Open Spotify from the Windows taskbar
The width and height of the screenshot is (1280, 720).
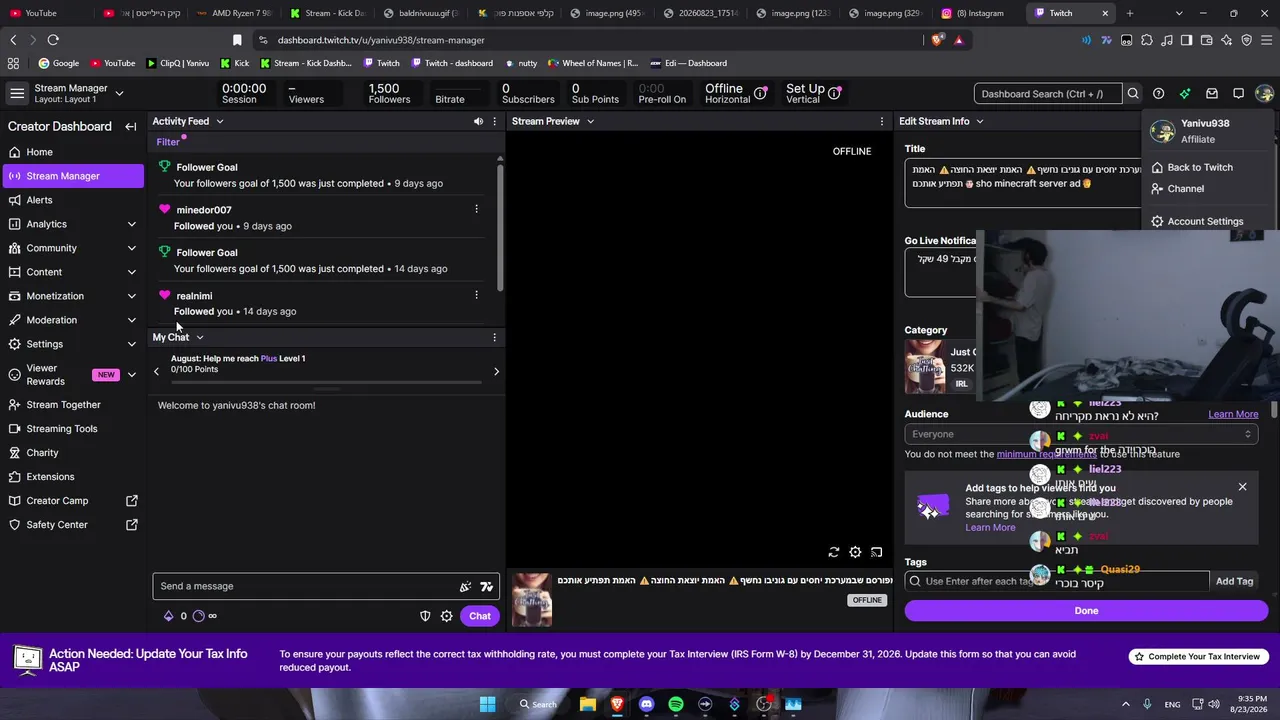pyautogui.click(x=676, y=704)
